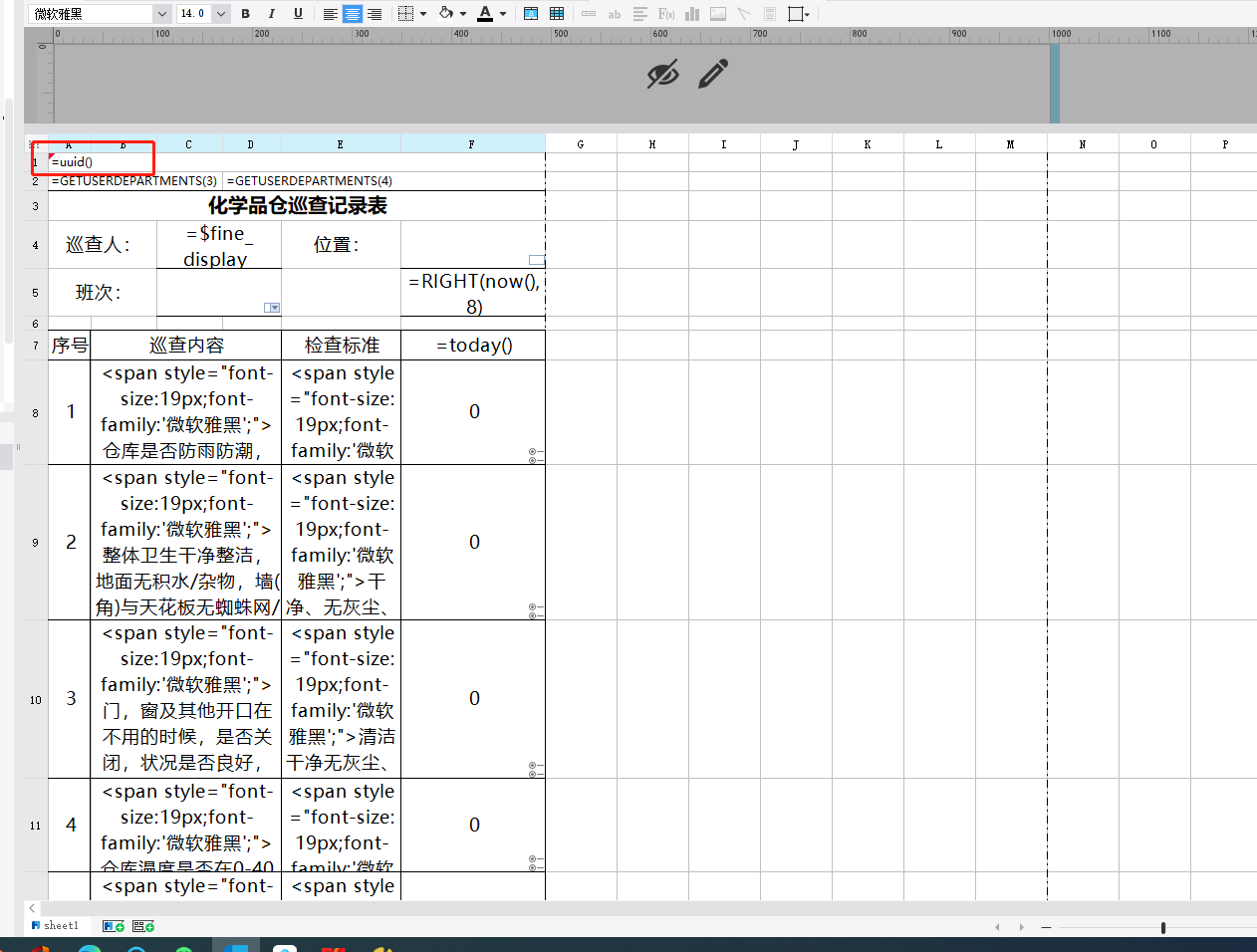Select column G header

click(x=581, y=144)
